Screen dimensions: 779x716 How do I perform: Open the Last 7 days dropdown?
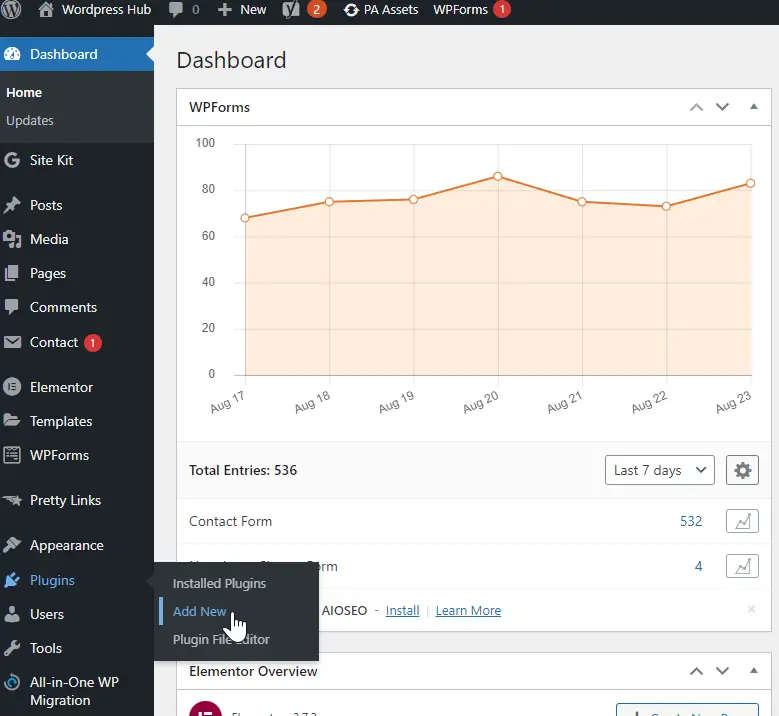pyautogui.click(x=660, y=470)
